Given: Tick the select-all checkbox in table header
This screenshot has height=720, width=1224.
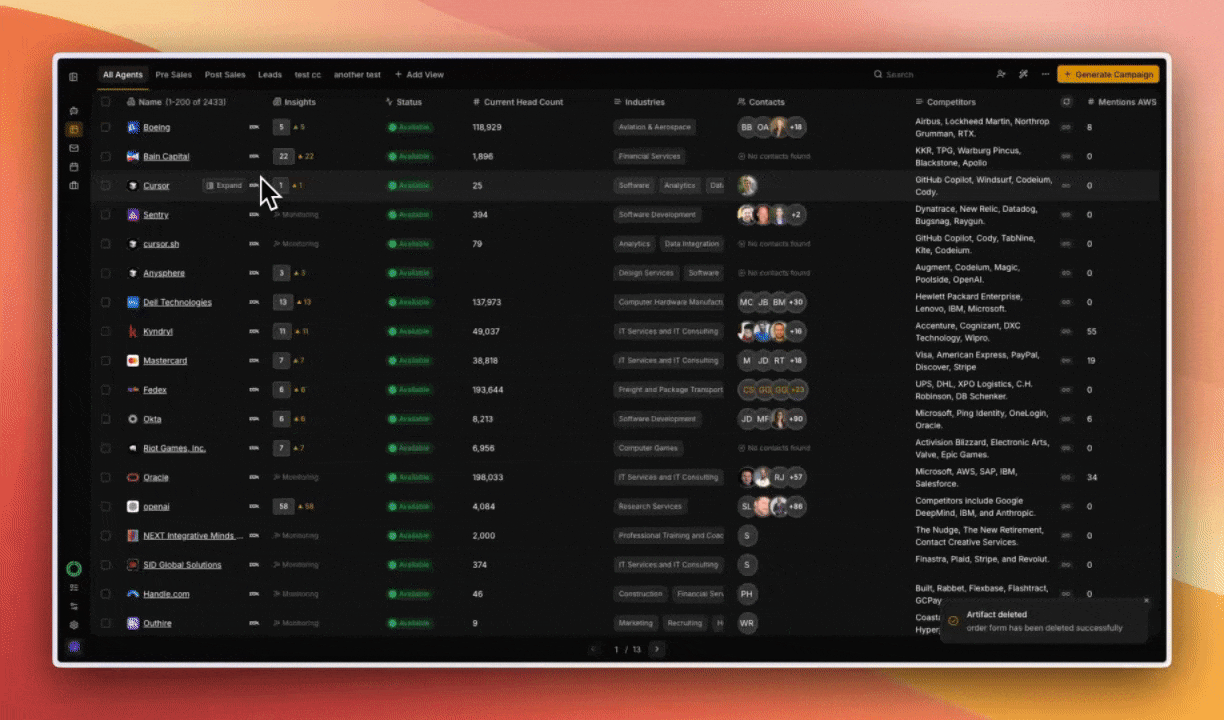Looking at the screenshot, I should click(x=106, y=102).
